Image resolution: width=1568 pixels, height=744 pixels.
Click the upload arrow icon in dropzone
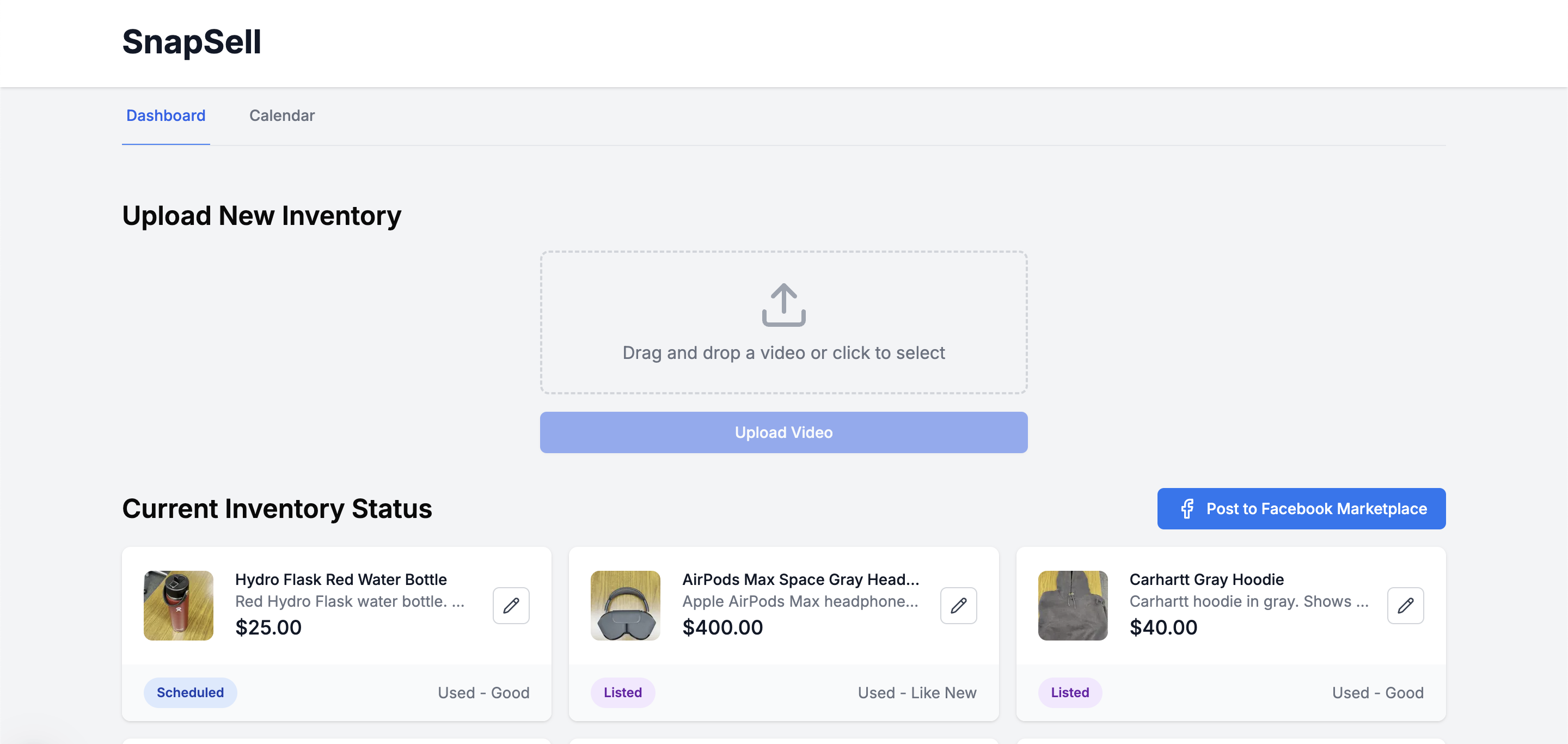tap(783, 304)
